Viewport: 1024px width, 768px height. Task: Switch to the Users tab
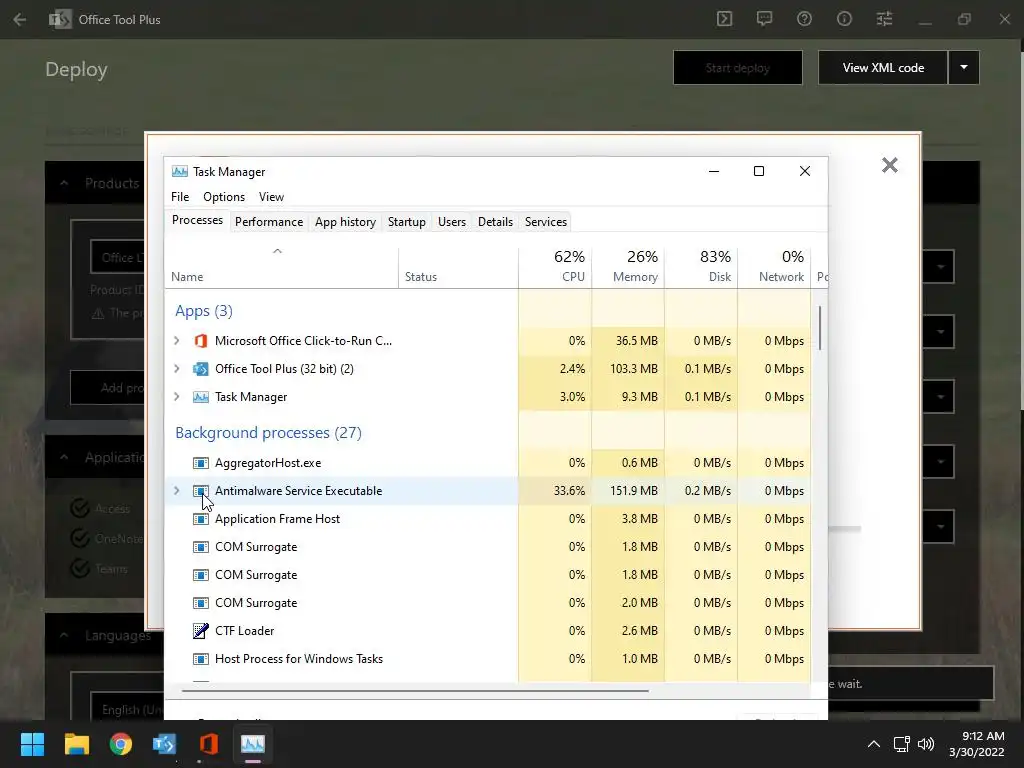click(452, 222)
